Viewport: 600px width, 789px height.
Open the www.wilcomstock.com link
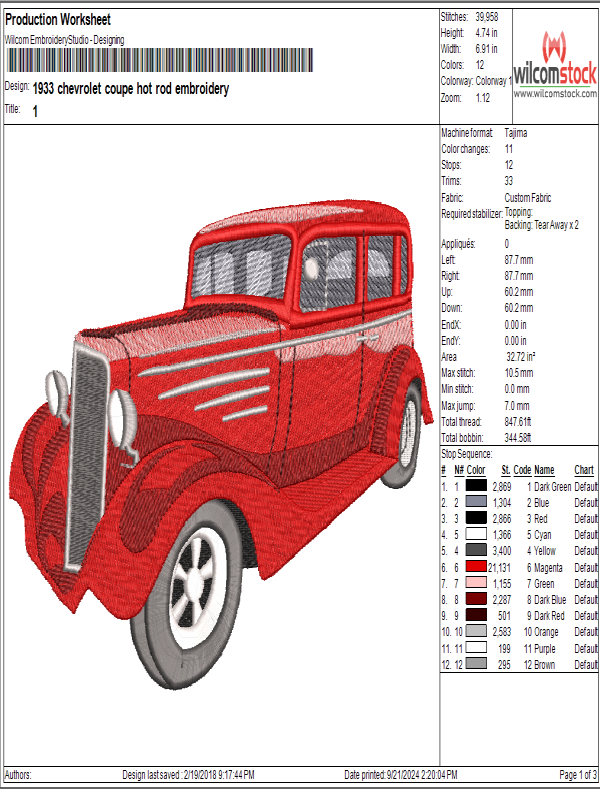pyautogui.click(x=555, y=94)
